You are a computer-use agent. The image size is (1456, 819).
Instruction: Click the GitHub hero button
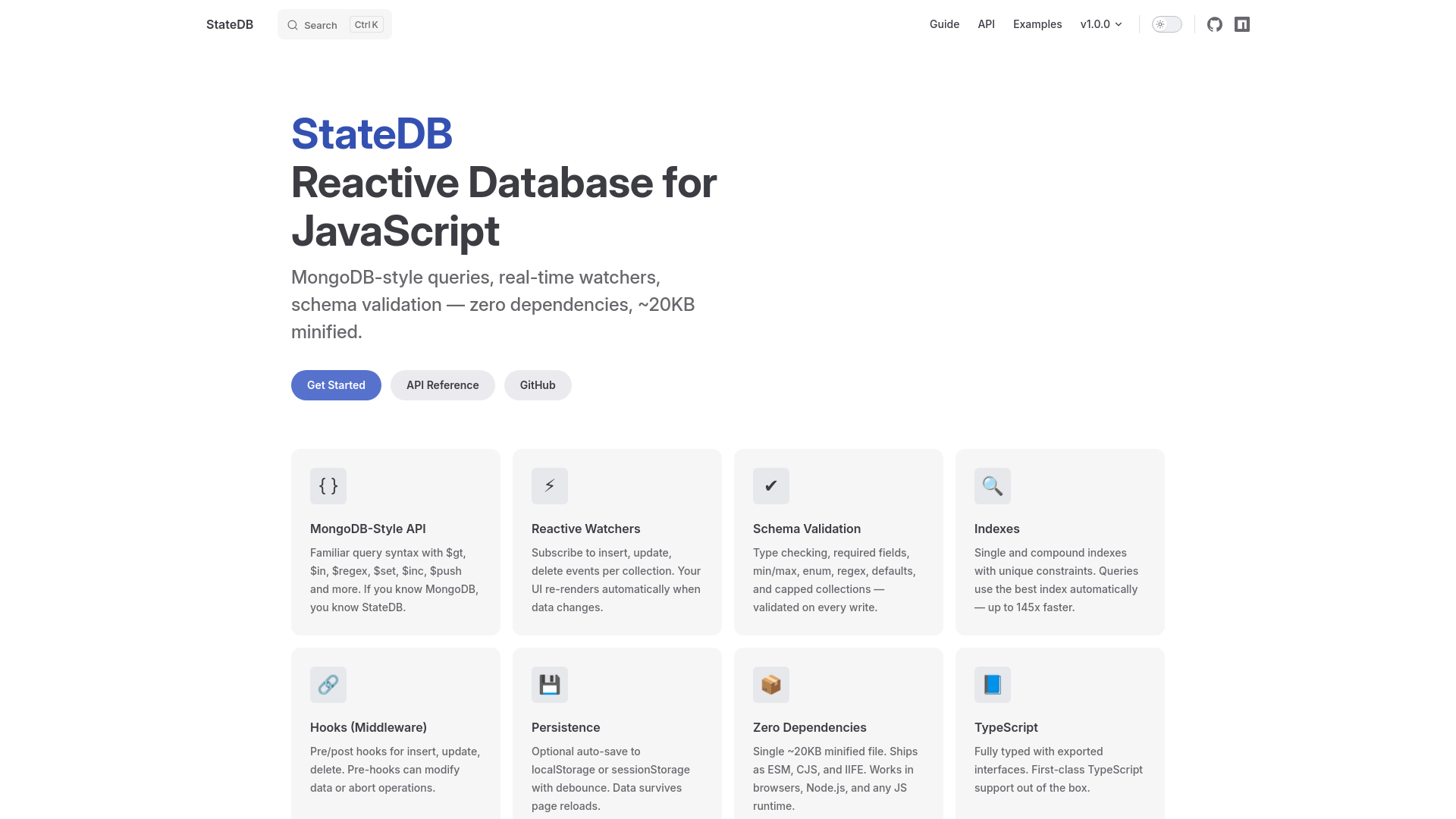coord(538,385)
